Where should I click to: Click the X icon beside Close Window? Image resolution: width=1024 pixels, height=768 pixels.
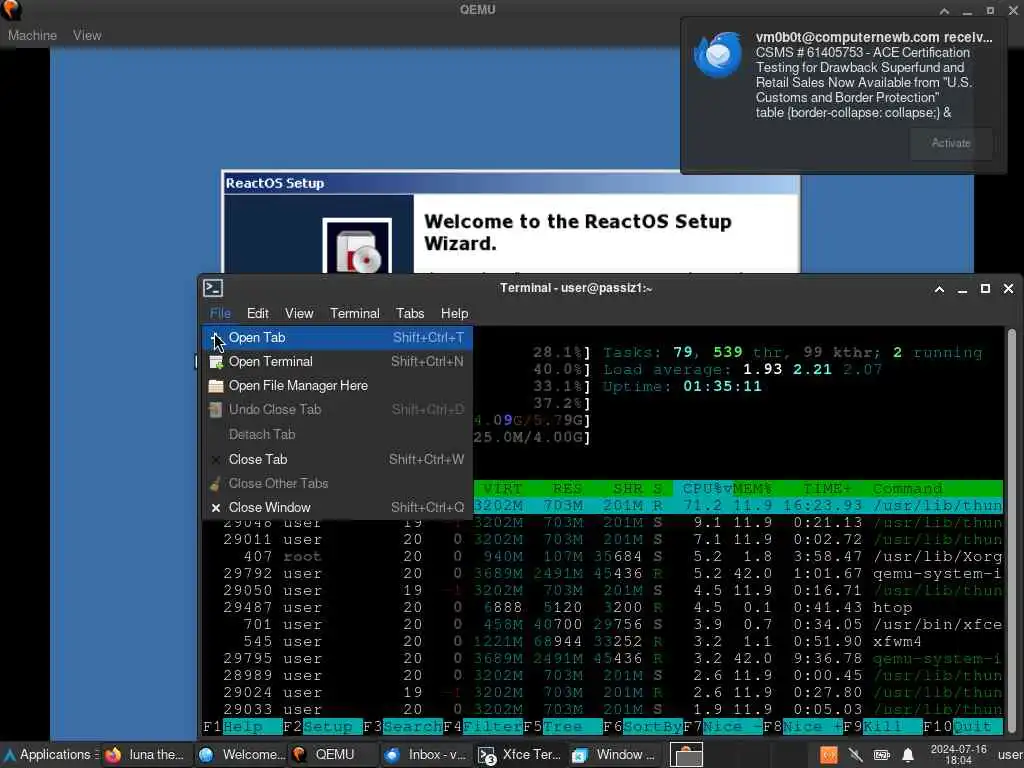pos(216,507)
